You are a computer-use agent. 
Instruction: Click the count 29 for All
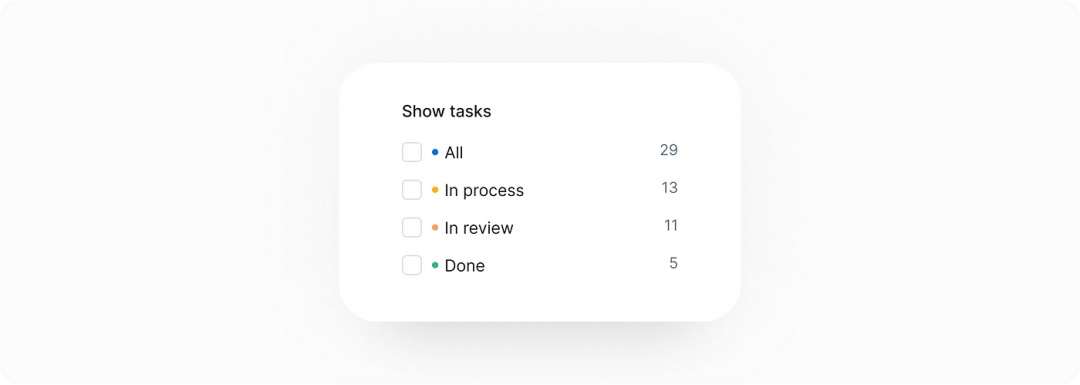669,150
